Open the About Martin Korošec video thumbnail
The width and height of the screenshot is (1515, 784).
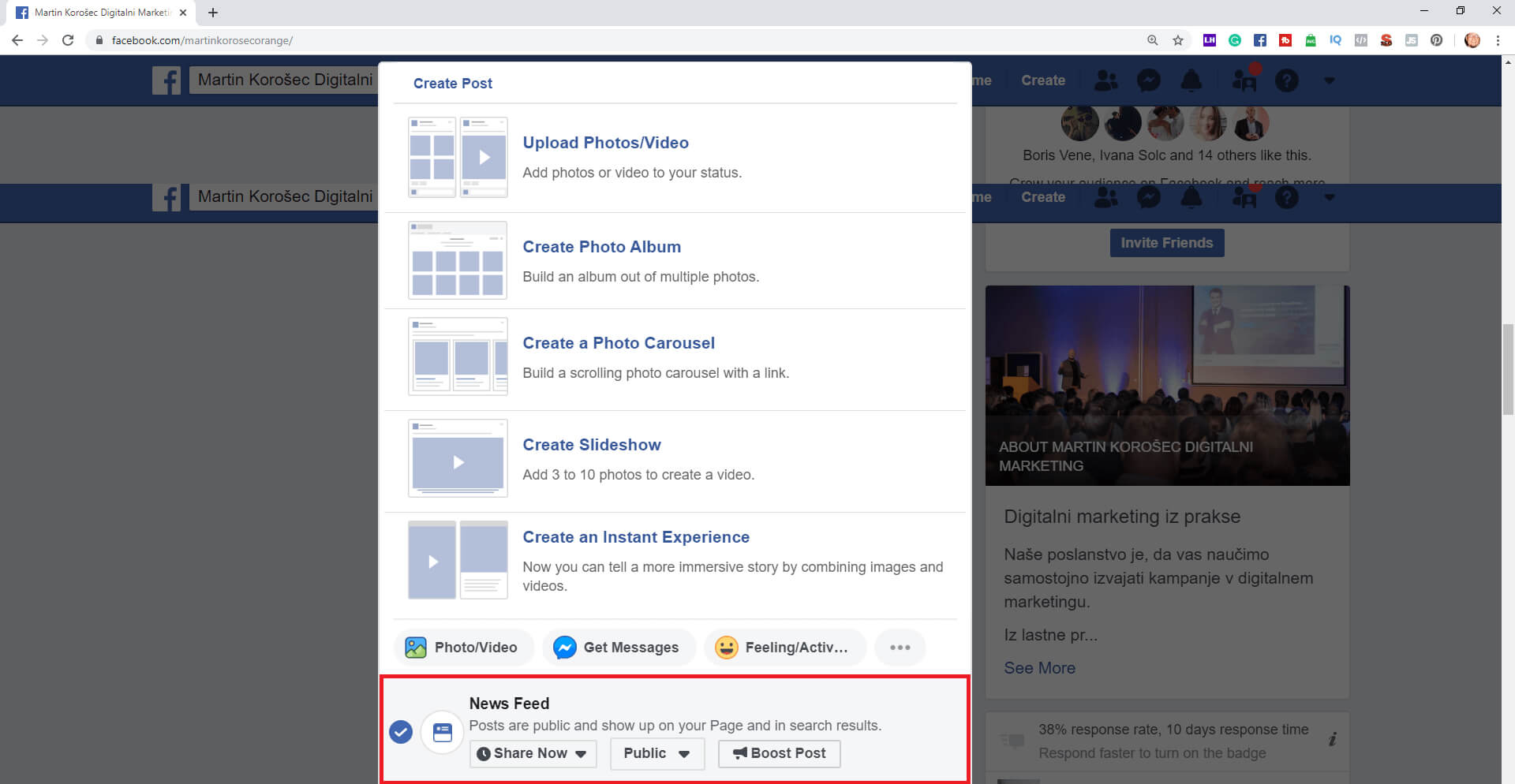click(x=1167, y=385)
